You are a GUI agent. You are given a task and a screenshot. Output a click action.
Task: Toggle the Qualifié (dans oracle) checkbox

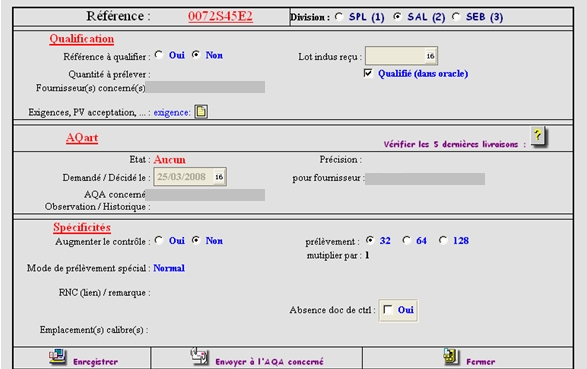click(x=368, y=73)
